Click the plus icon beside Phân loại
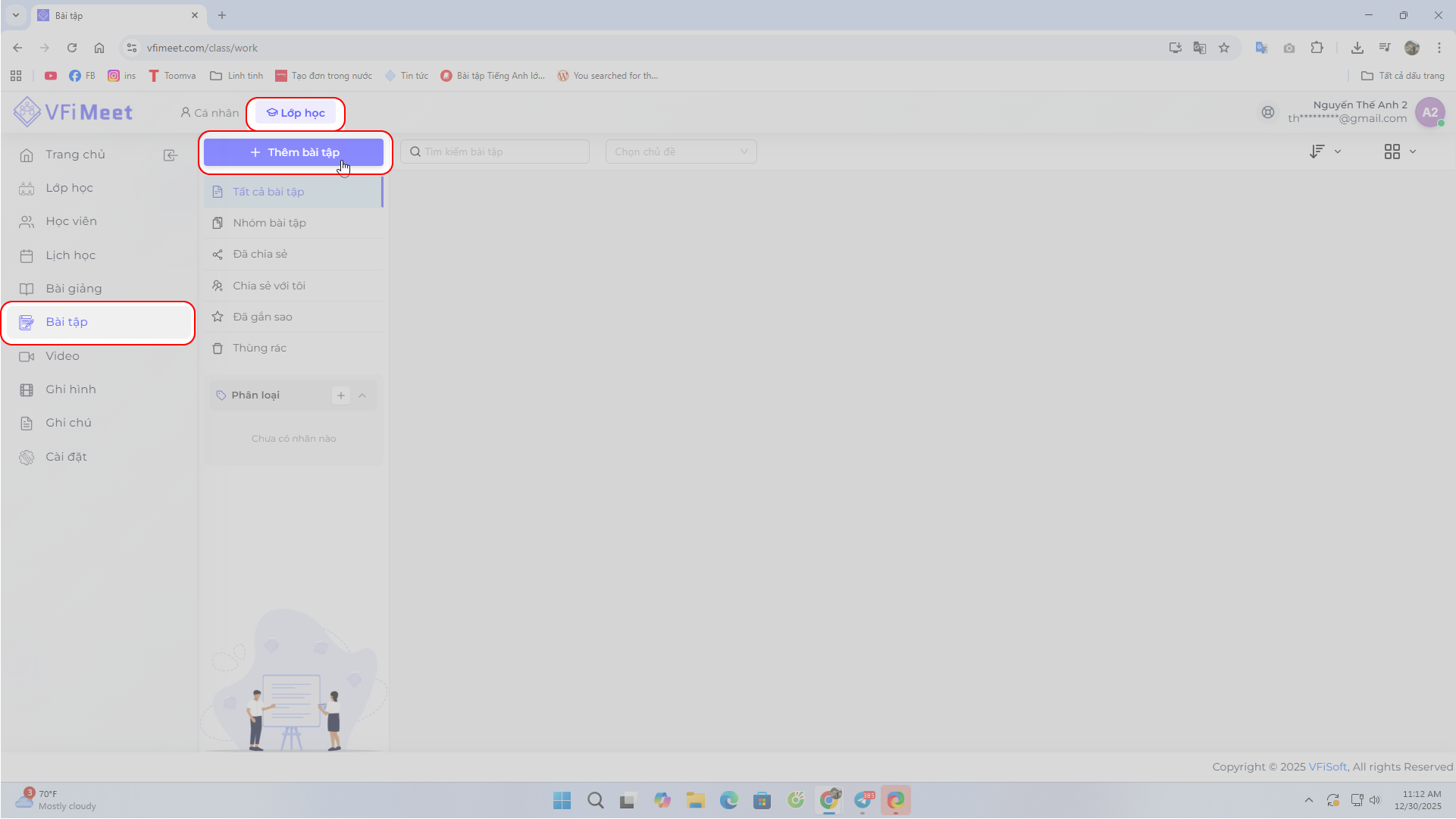The width and height of the screenshot is (1456, 819). coord(341,395)
